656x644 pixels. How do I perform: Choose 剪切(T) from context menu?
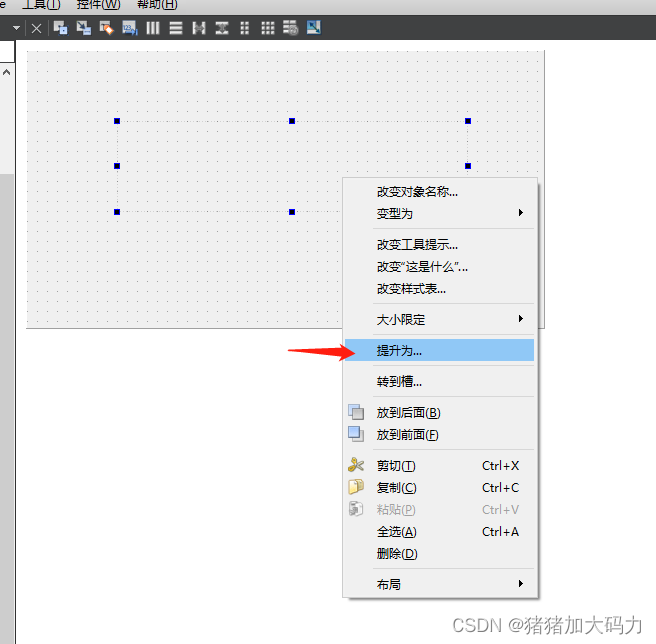coord(439,466)
